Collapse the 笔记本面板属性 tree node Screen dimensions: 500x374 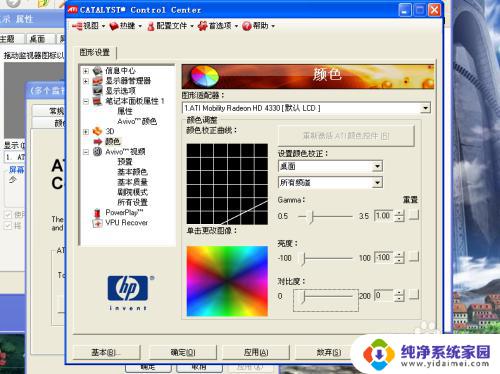coord(86,101)
